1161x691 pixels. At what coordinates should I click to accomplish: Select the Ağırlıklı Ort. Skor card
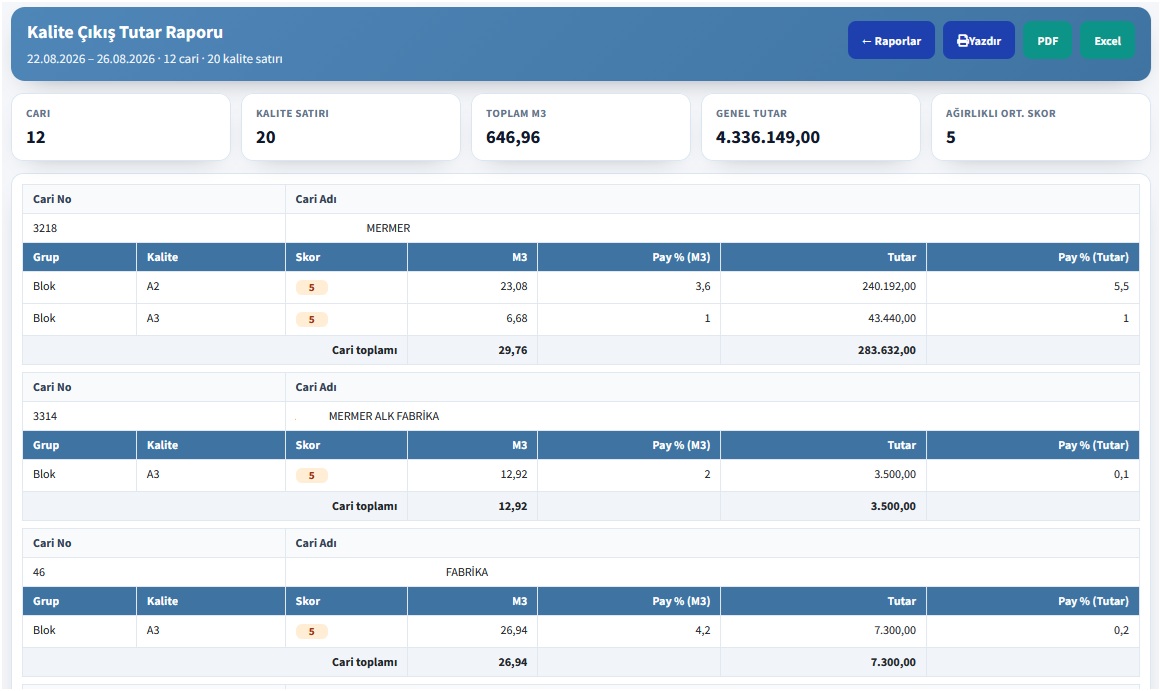tap(1040, 127)
